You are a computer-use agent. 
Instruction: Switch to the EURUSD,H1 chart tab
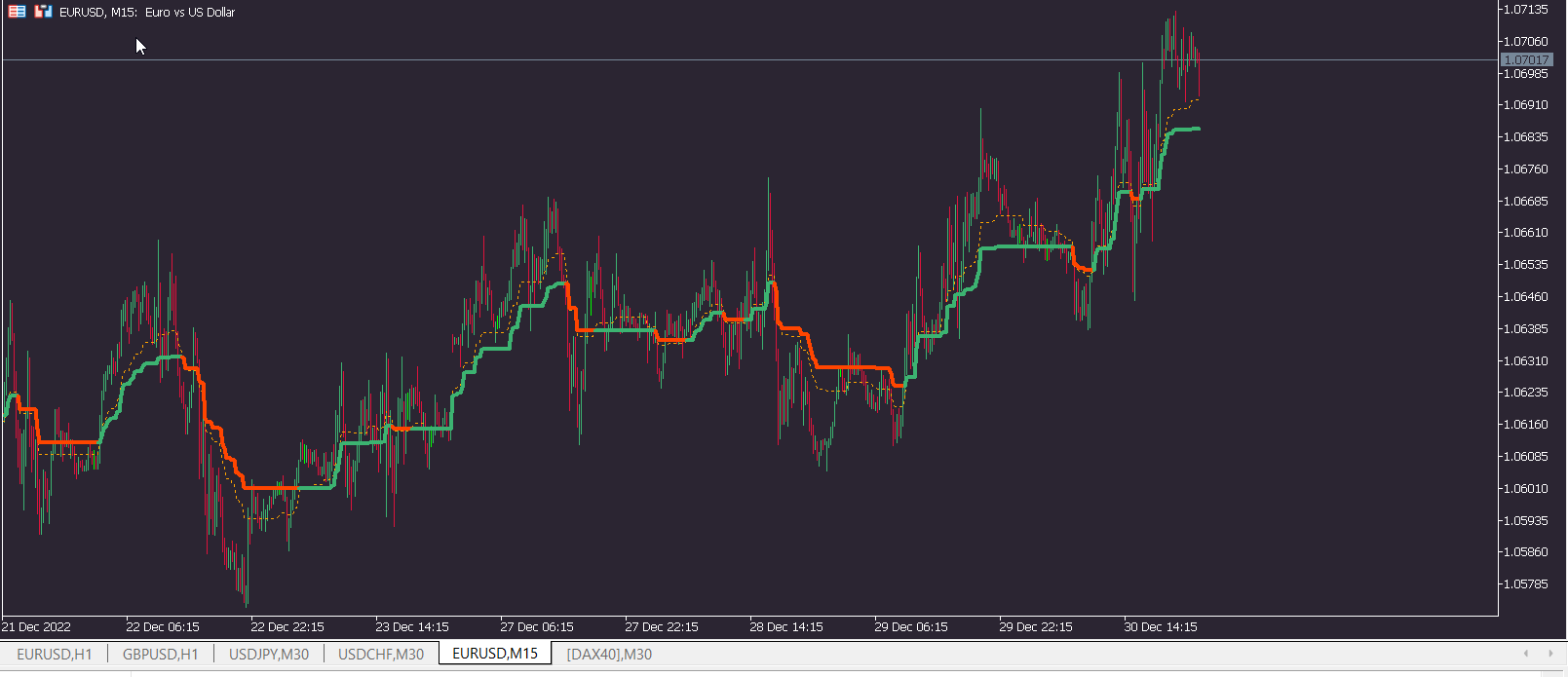tap(55, 654)
